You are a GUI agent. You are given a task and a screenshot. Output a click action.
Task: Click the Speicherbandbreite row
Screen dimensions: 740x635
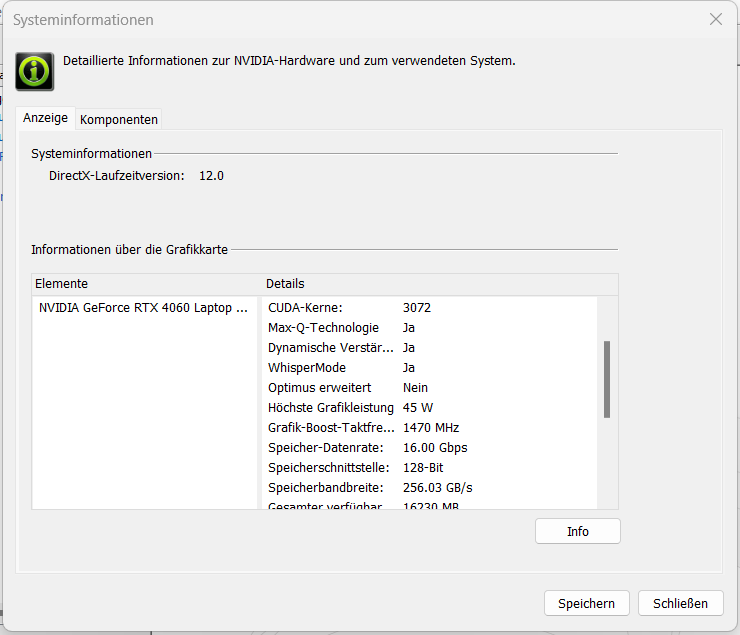pyautogui.click(x=350, y=488)
